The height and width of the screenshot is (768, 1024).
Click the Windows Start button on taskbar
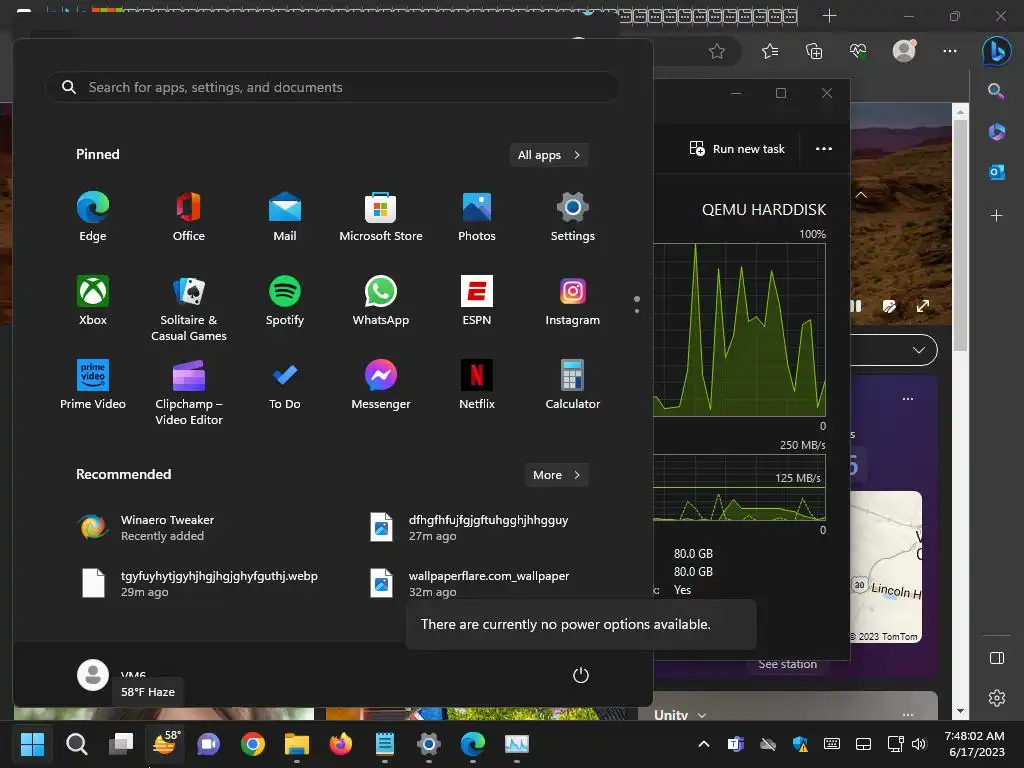pyautogui.click(x=32, y=744)
